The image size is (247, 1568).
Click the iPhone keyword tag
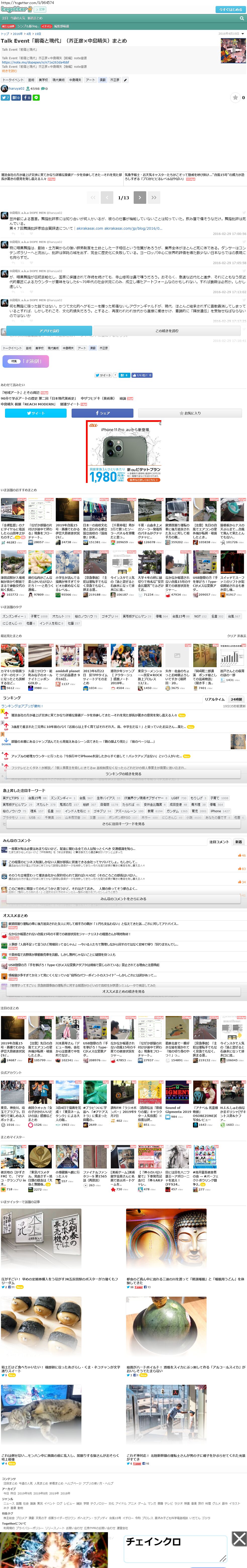[x=220, y=811]
